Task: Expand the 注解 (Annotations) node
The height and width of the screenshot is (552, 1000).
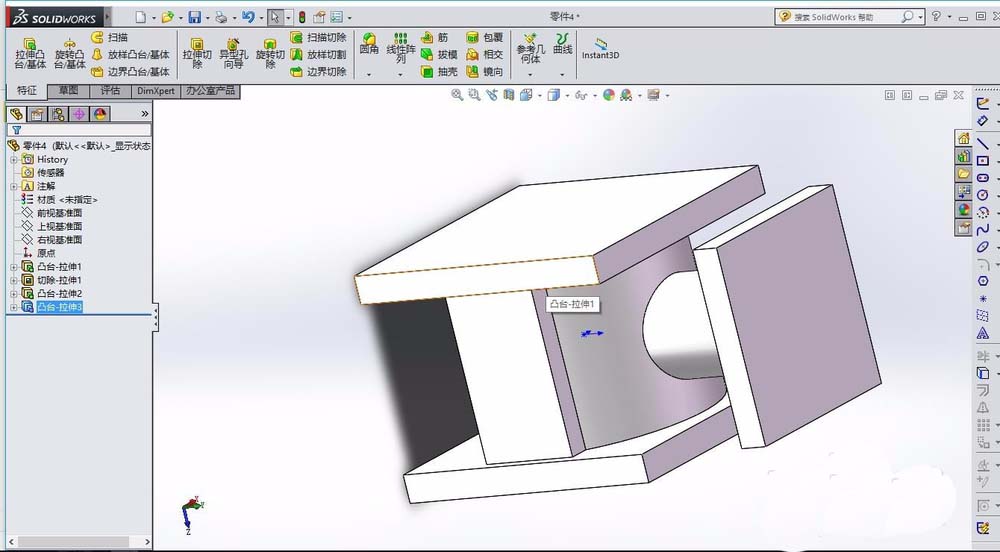Action: 13,186
